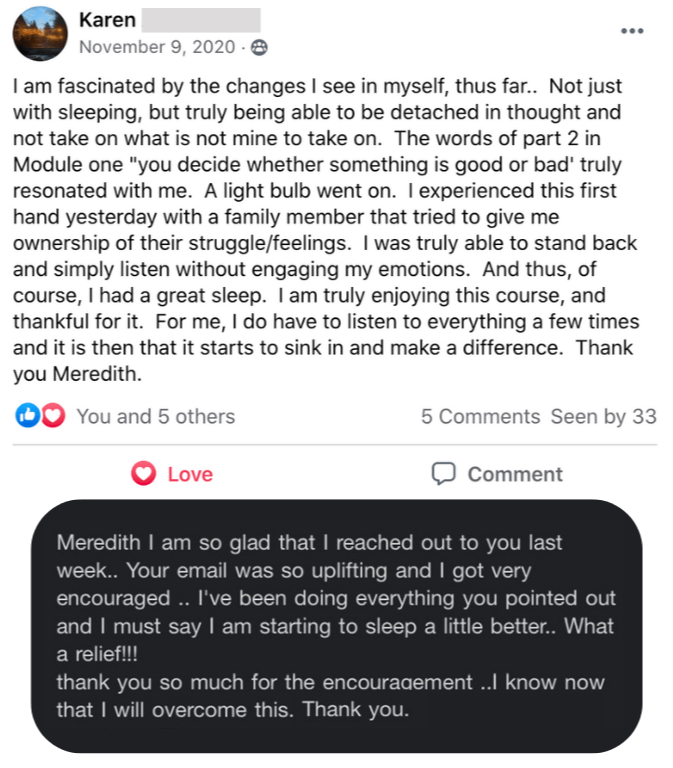Image resolution: width=673 pixels, height=768 pixels.
Task: View who reacted: You and 5 others
Action: click(x=155, y=416)
